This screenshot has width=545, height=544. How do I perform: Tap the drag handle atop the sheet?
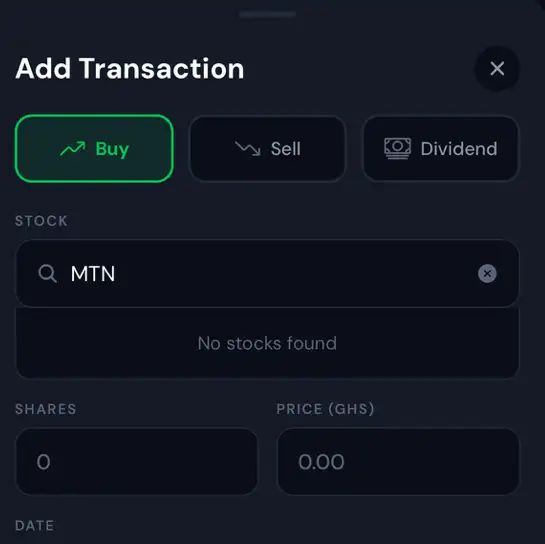click(x=268, y=14)
